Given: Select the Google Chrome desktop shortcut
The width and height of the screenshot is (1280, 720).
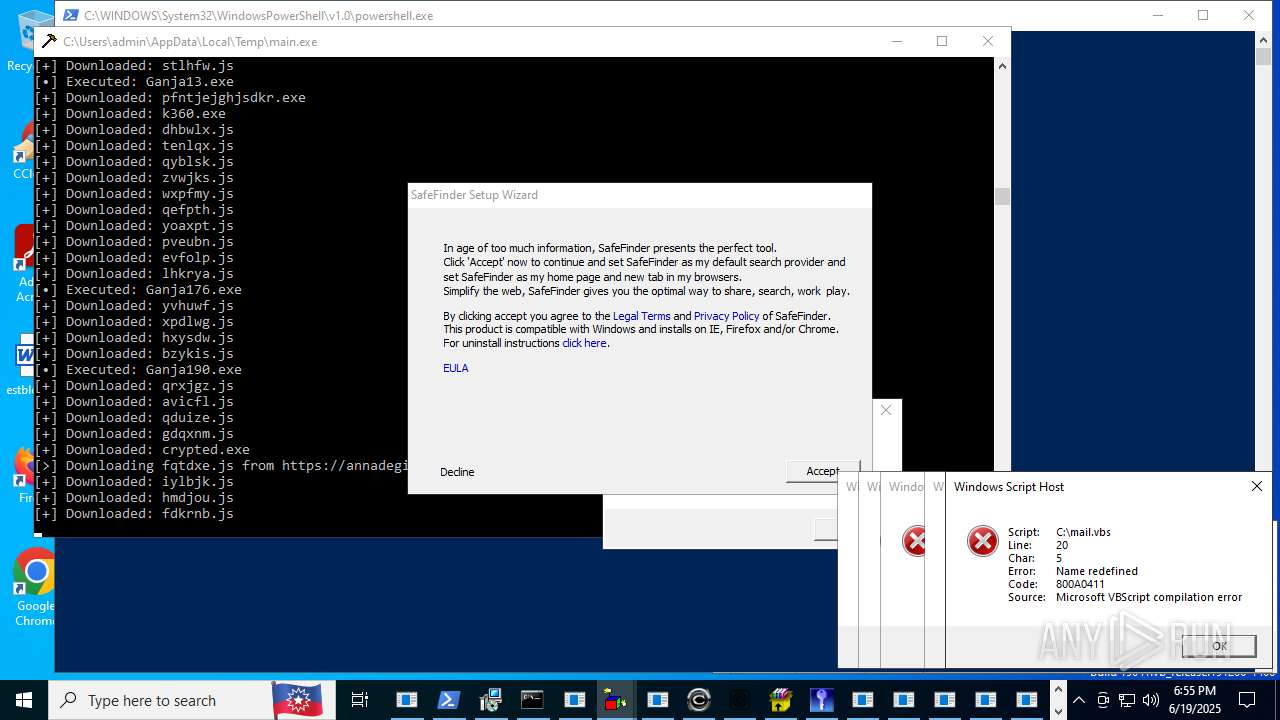Looking at the screenshot, I should [35, 587].
